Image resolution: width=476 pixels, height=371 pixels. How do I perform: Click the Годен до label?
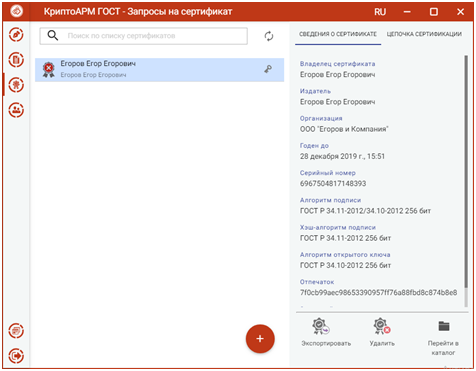[x=314, y=146]
